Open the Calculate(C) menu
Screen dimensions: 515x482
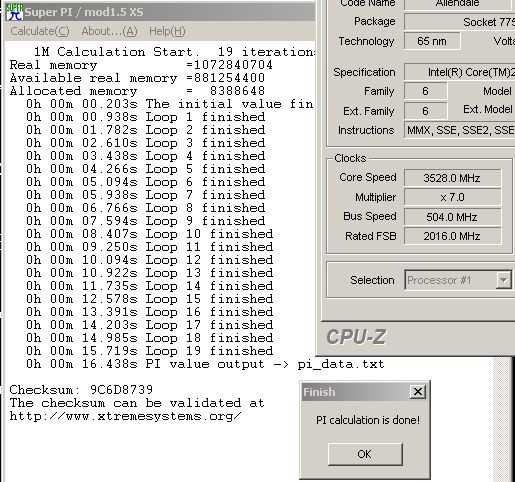click(x=40, y=31)
